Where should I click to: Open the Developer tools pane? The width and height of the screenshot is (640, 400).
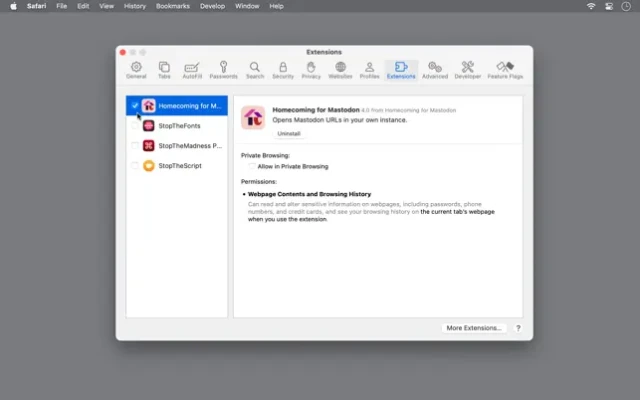click(468, 69)
